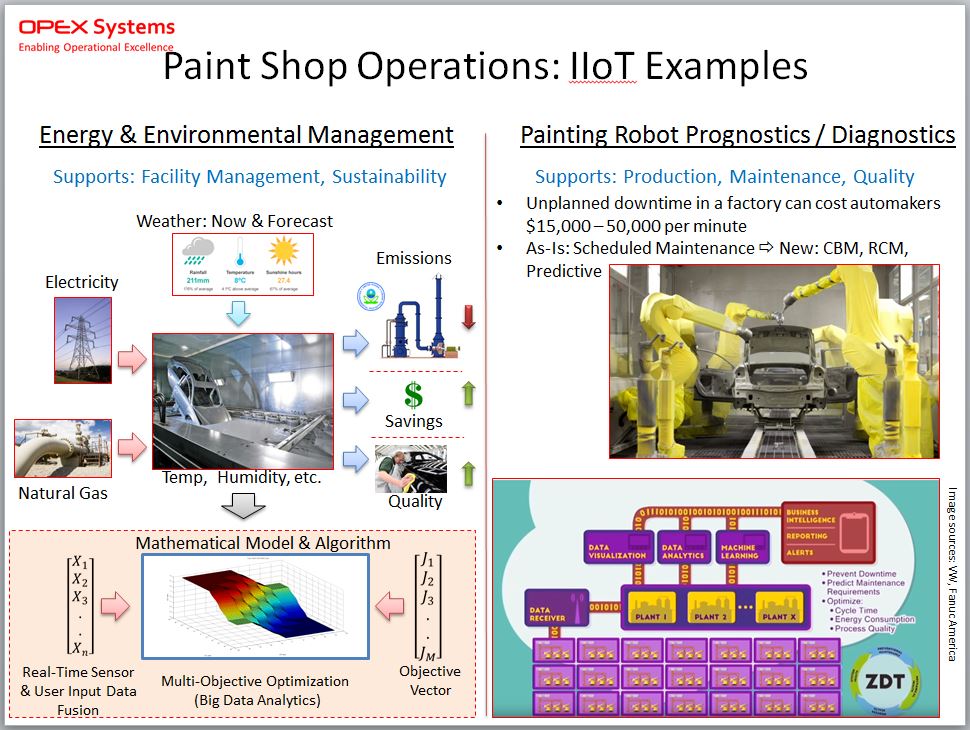Screen dimensions: 970x730
Task: Click the gray down arrow above Mathematical Model
Action: pyautogui.click(x=243, y=505)
